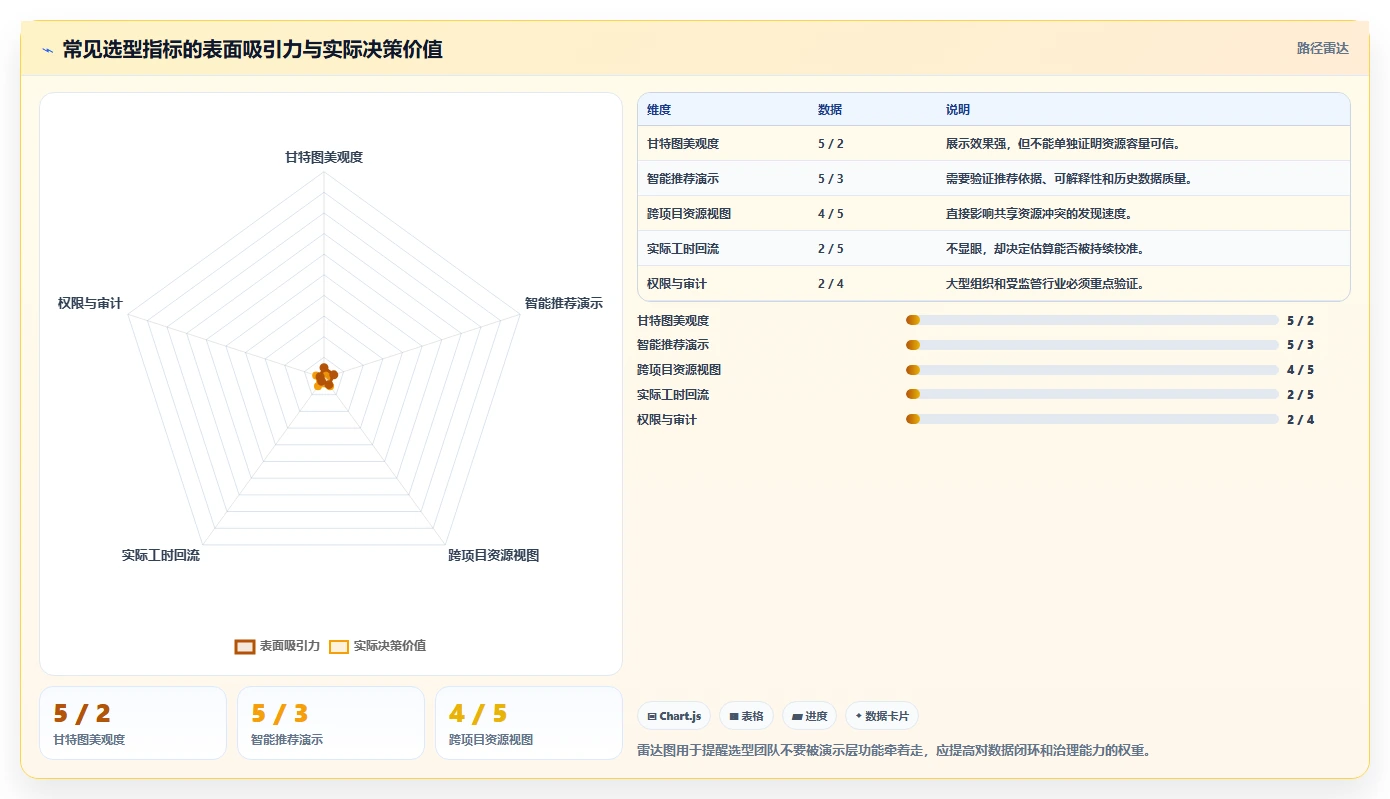Click the description 展示效果强，但不能单独证明资源容量可信。

pyautogui.click(x=1064, y=144)
